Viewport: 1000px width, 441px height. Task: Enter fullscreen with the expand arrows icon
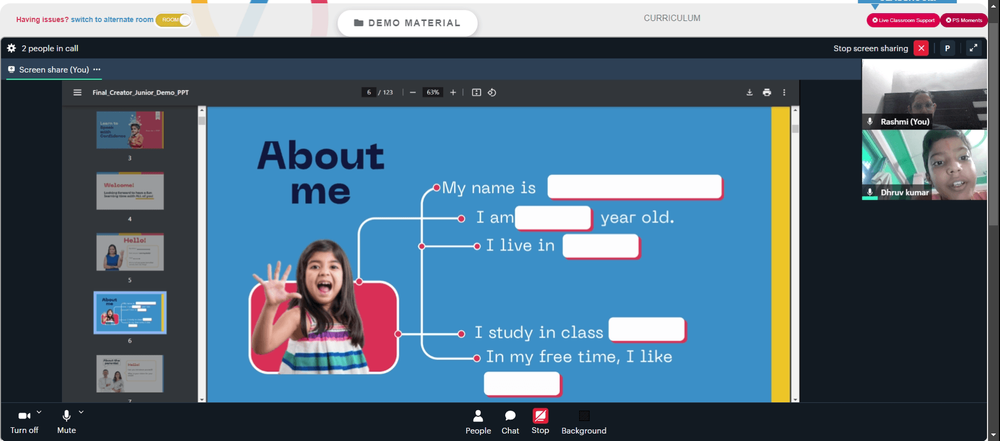pyautogui.click(x=973, y=49)
